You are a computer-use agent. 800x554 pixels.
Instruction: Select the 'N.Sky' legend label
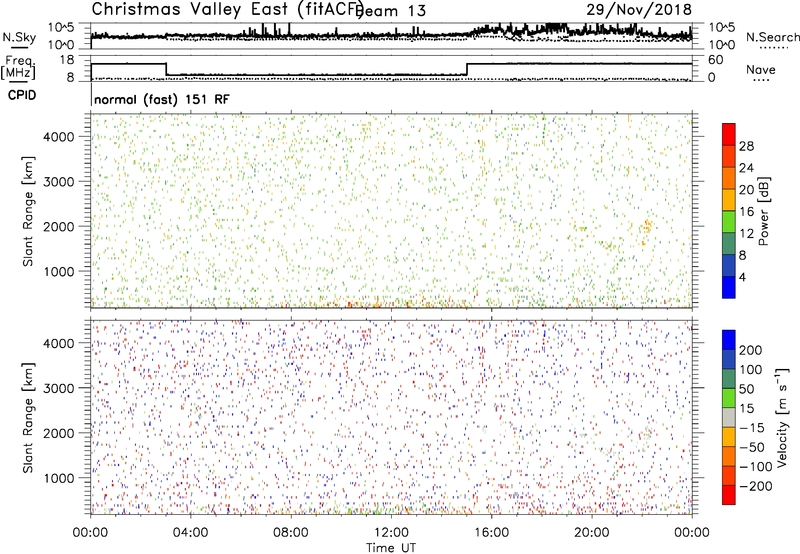tap(19, 37)
